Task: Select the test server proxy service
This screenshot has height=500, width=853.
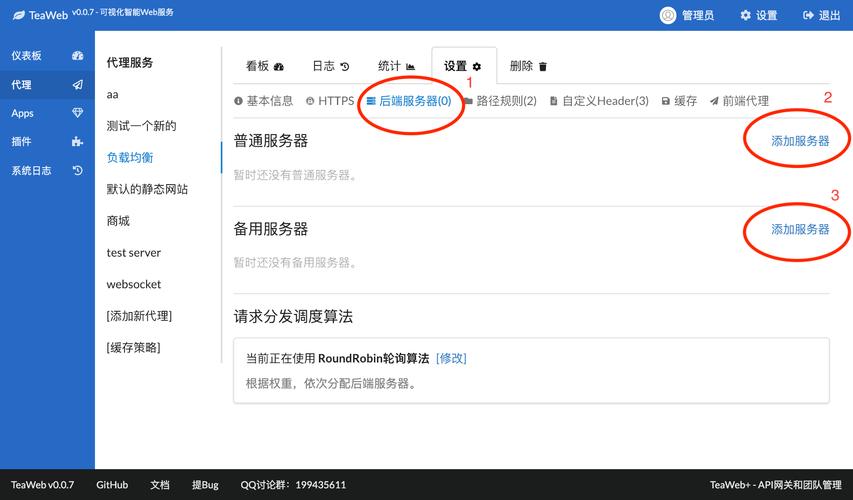Action: tap(134, 252)
